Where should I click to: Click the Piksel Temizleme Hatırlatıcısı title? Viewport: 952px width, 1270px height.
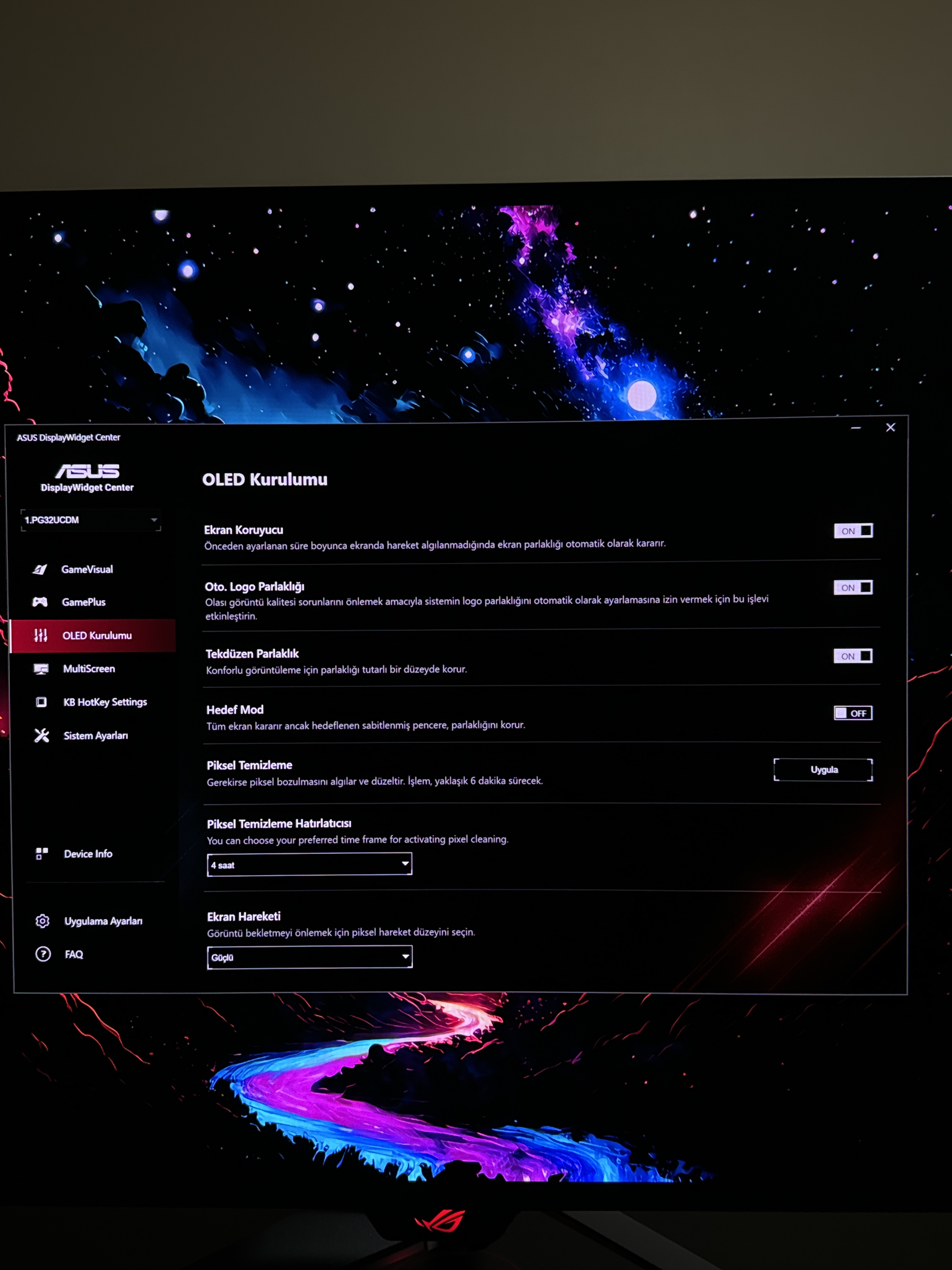(279, 823)
